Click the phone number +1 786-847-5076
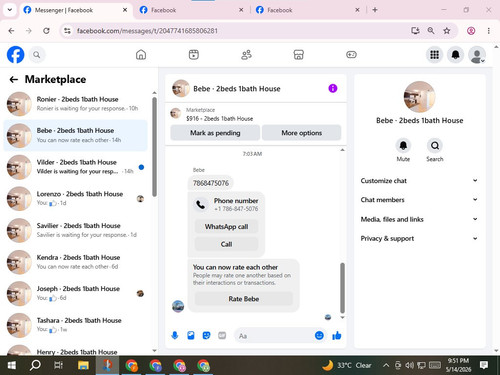This screenshot has height=375, width=500. point(236,209)
